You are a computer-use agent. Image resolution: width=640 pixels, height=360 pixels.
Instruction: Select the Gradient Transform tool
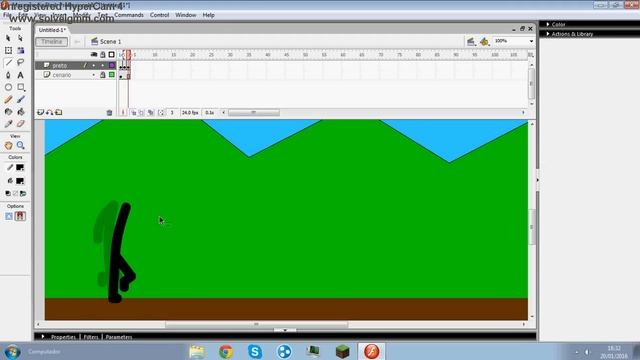click(20, 50)
